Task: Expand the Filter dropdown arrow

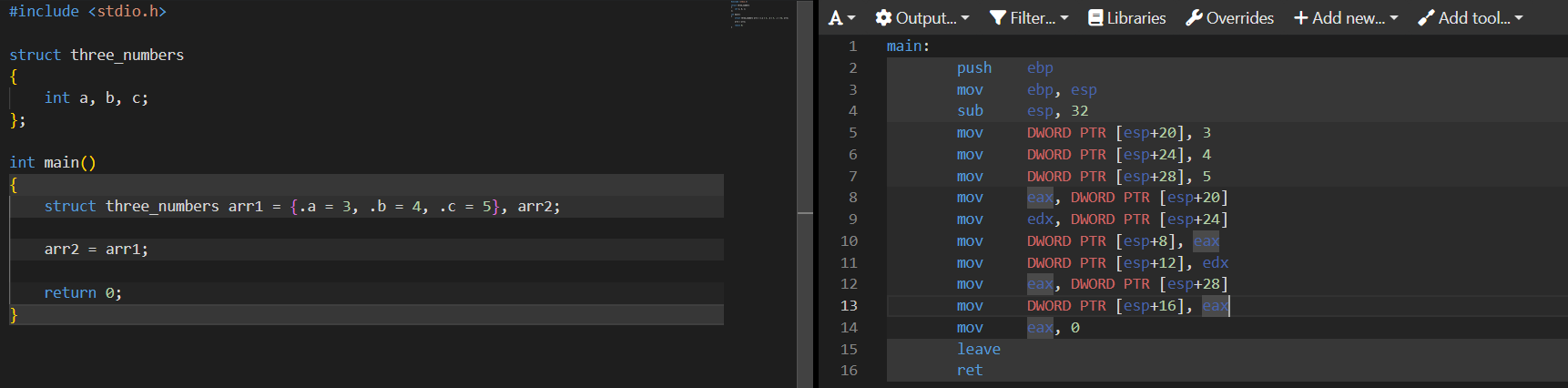Action: tap(1064, 18)
